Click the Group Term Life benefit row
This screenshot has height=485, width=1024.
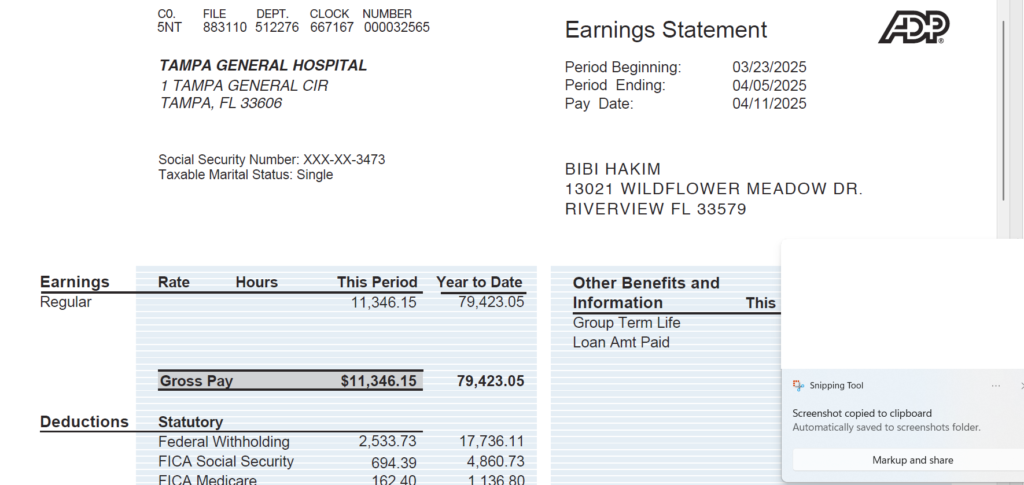coord(626,323)
